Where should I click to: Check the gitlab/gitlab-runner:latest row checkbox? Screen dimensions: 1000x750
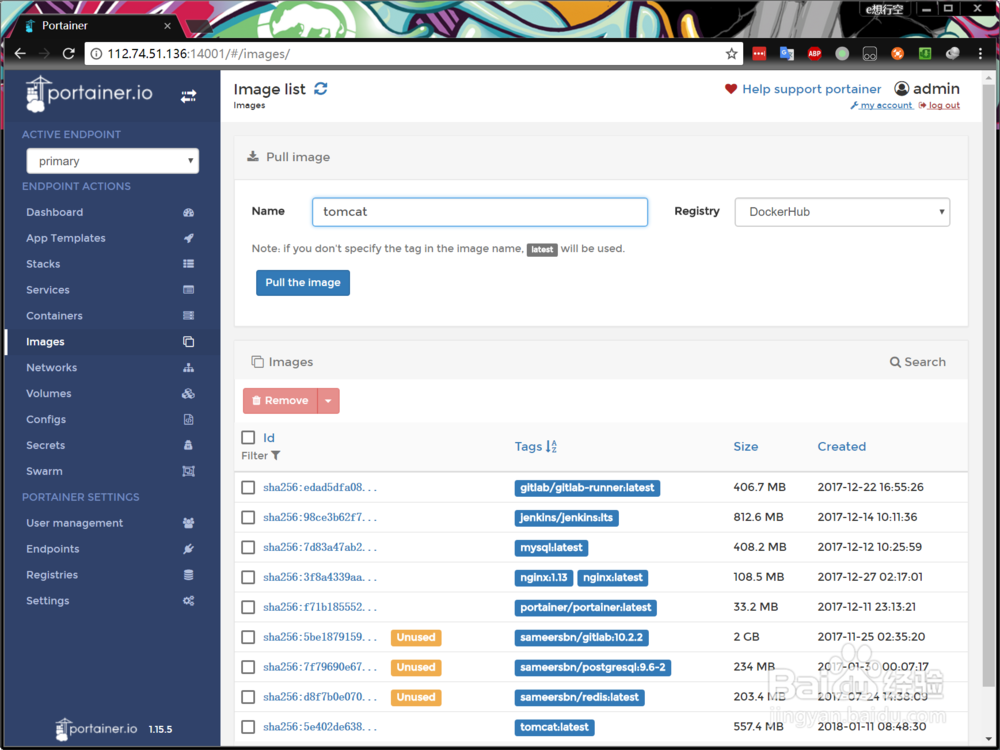[x=248, y=487]
